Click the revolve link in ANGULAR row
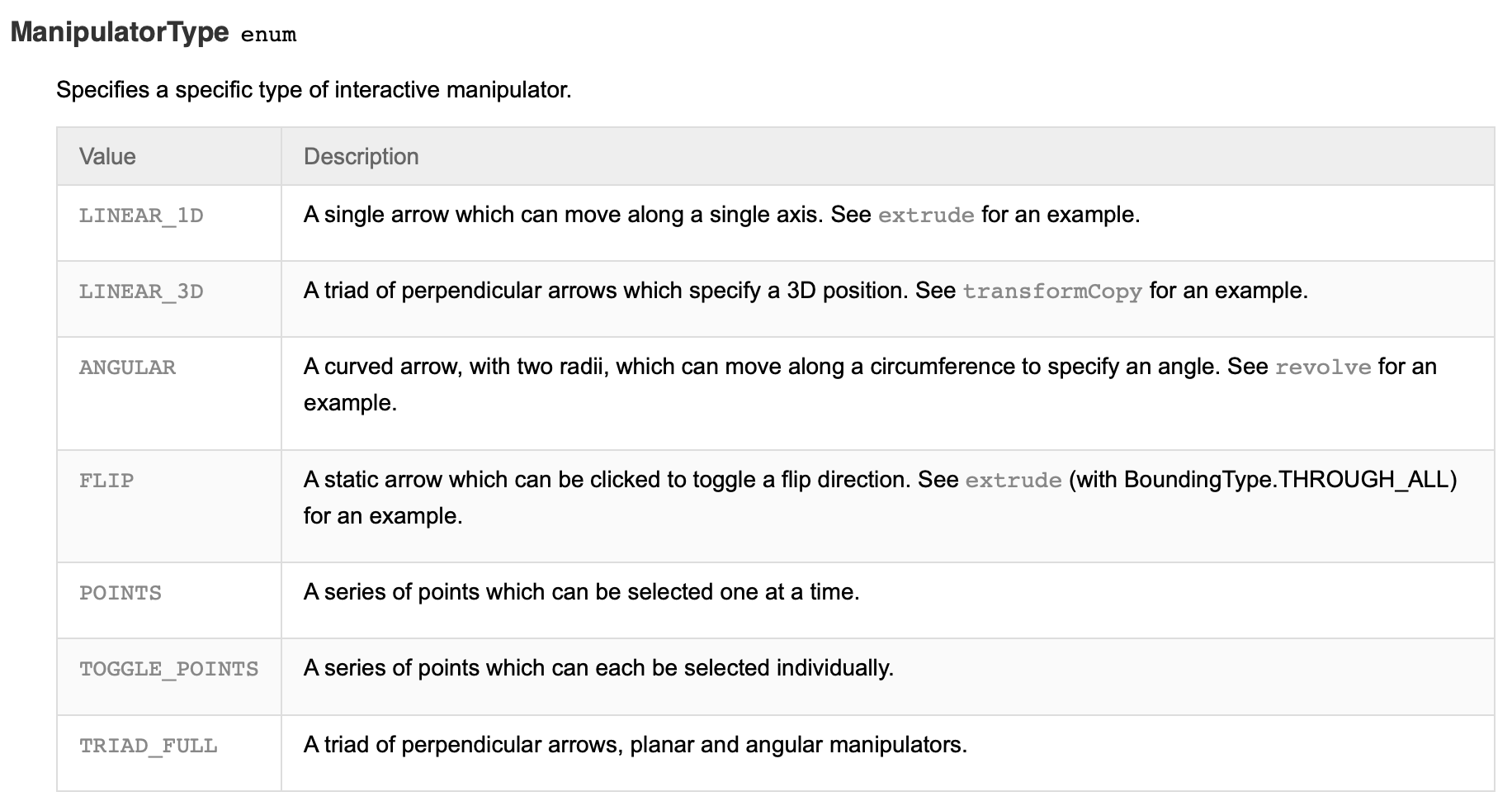Screen dimensions: 1512x806 [1322, 367]
